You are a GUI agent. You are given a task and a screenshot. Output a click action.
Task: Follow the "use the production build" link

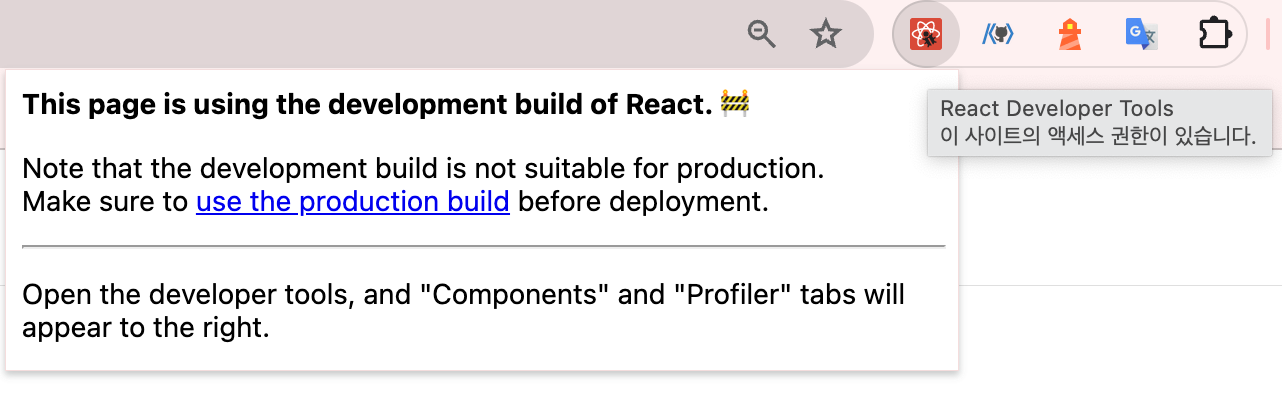coord(353,202)
